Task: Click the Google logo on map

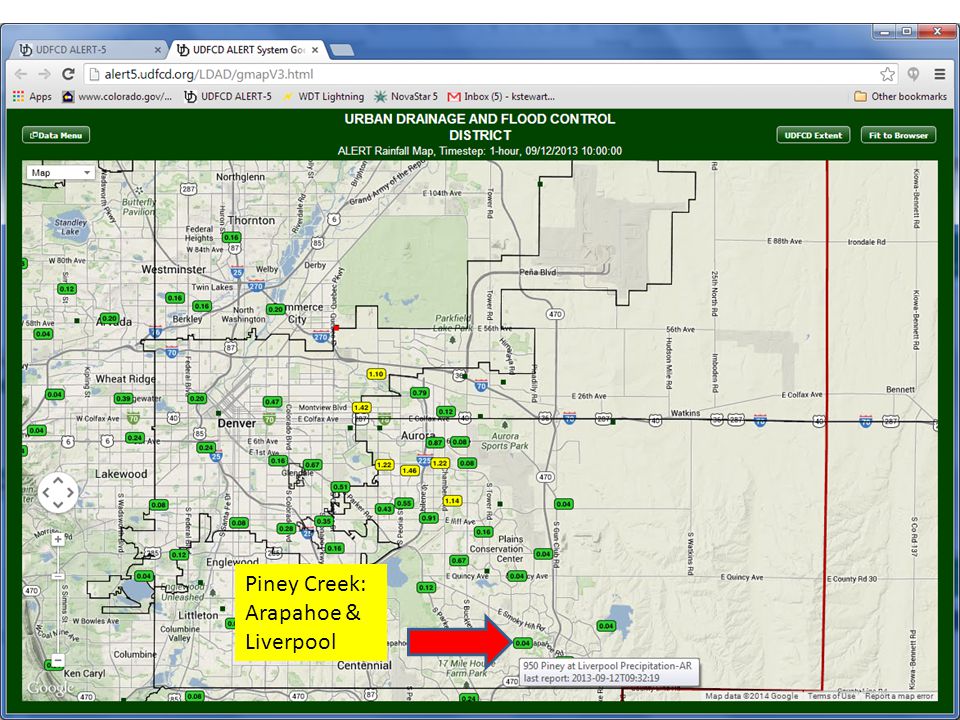Action: tap(50, 688)
